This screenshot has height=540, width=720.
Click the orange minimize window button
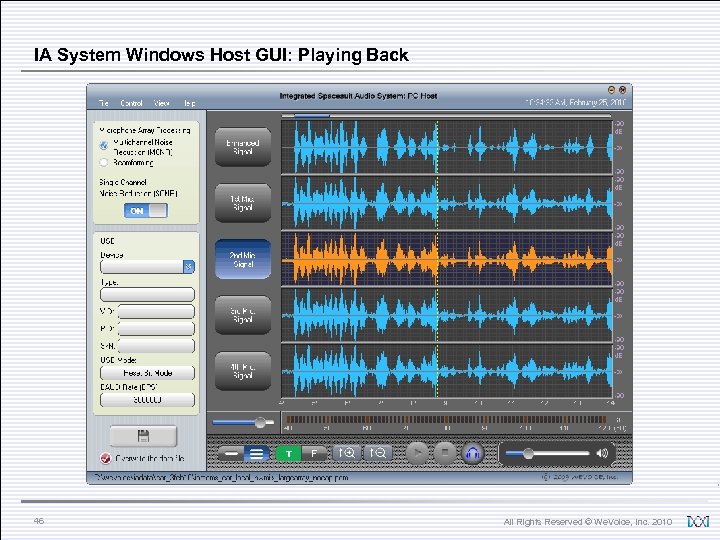[612, 90]
